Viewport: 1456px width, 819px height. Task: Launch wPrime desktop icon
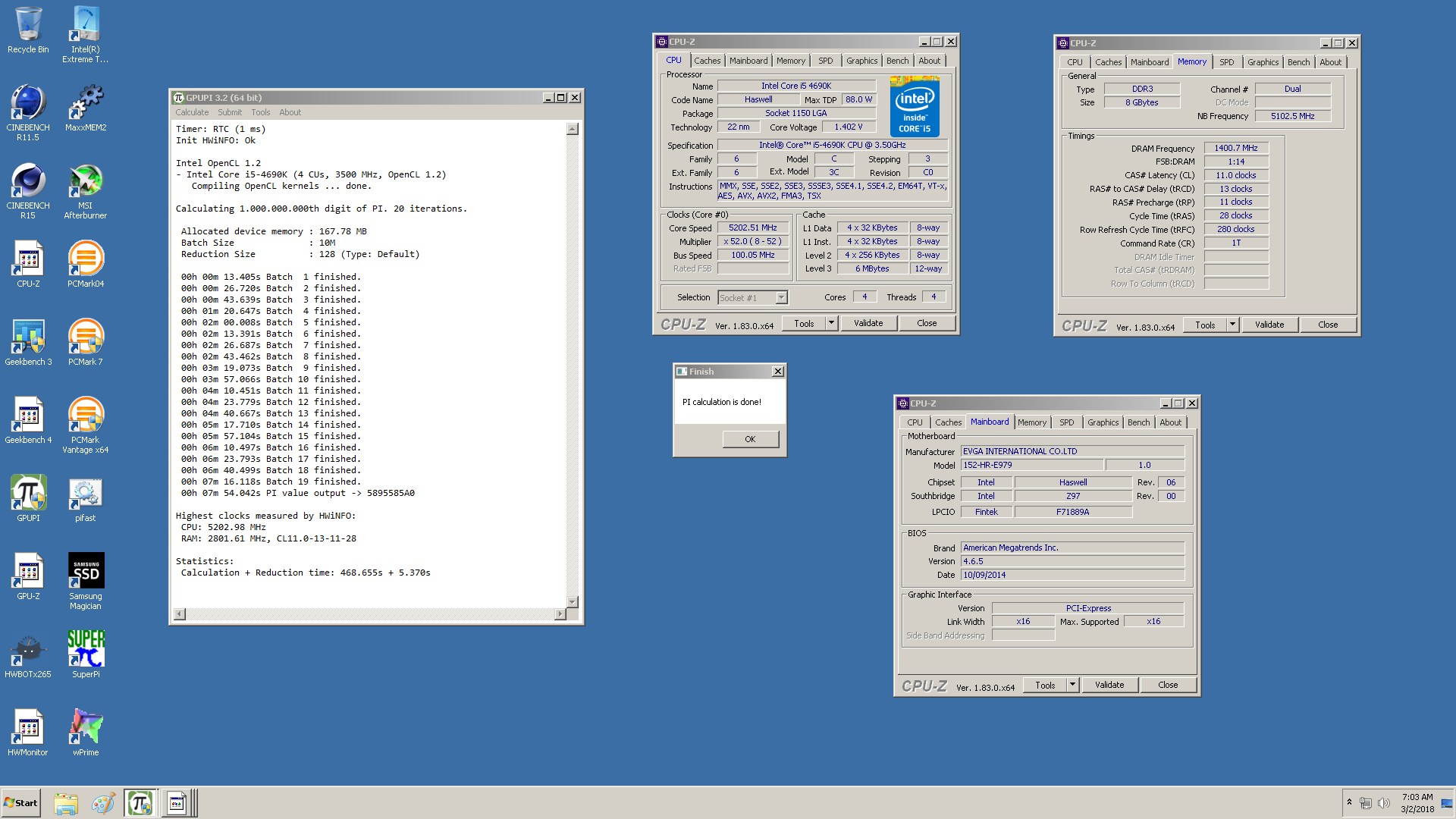(85, 733)
